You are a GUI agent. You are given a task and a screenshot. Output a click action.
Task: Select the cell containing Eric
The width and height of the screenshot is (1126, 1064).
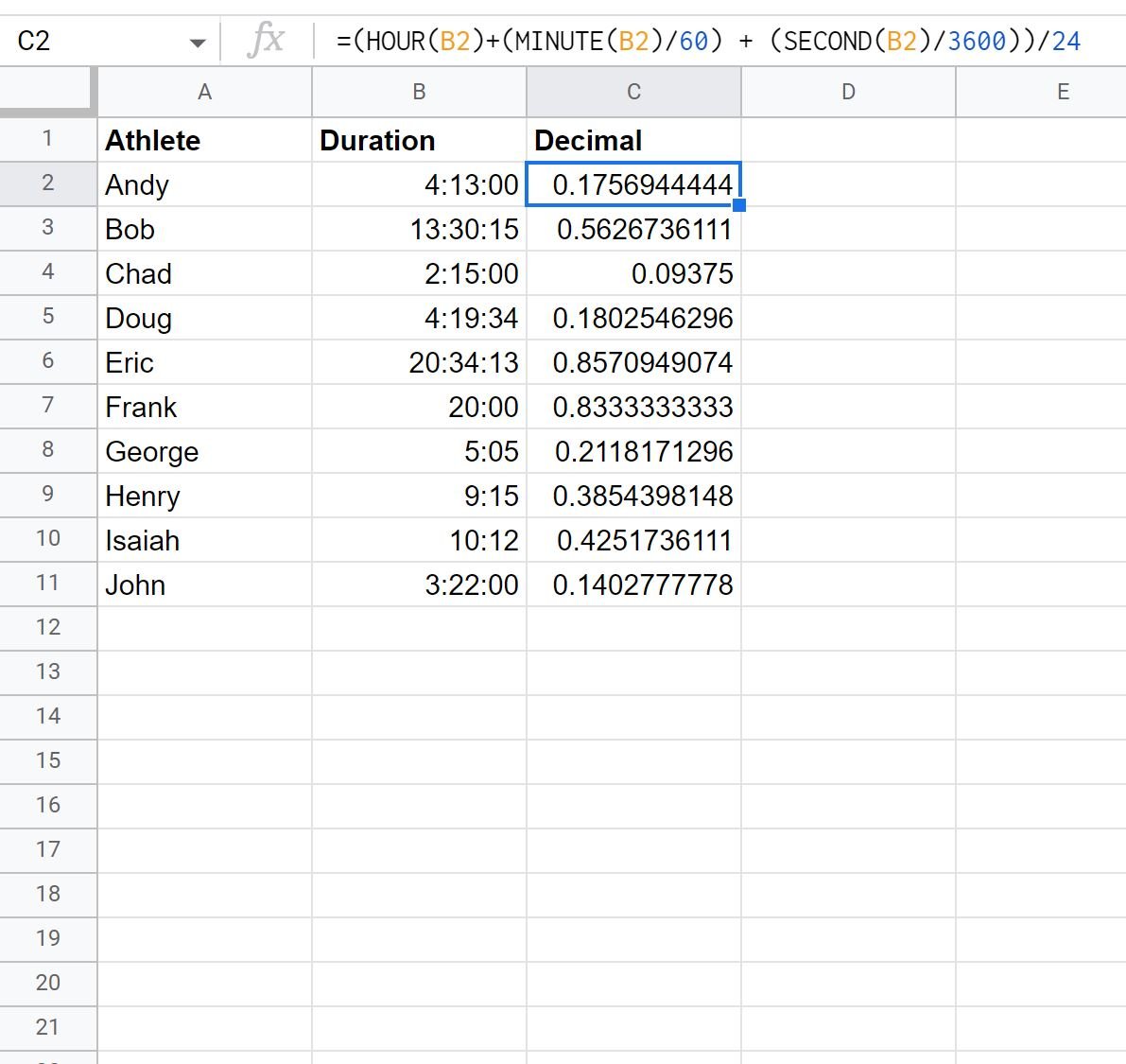click(x=204, y=362)
